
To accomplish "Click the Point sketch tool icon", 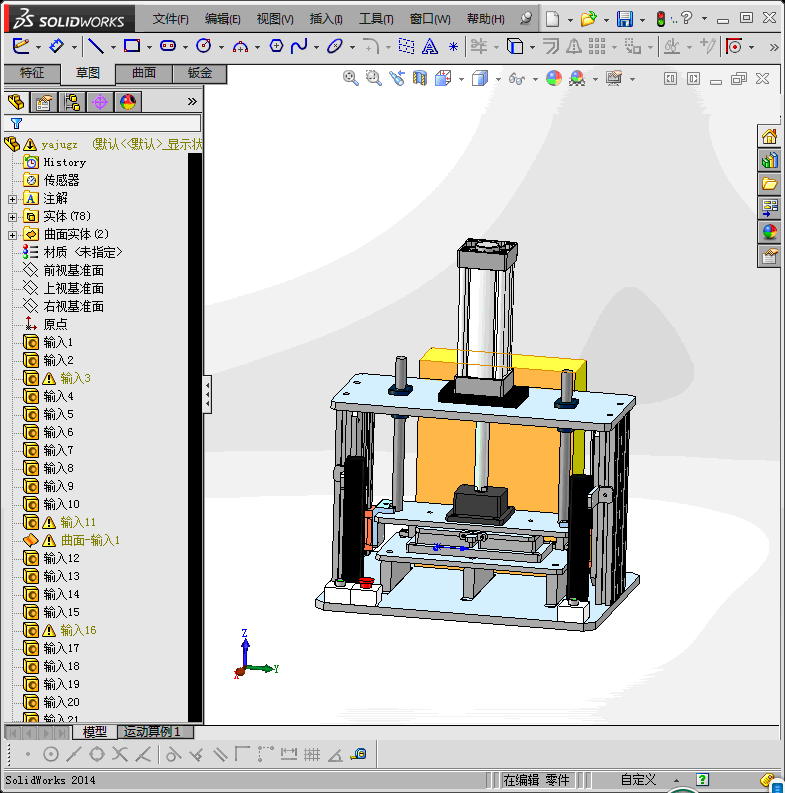I will 453,47.
